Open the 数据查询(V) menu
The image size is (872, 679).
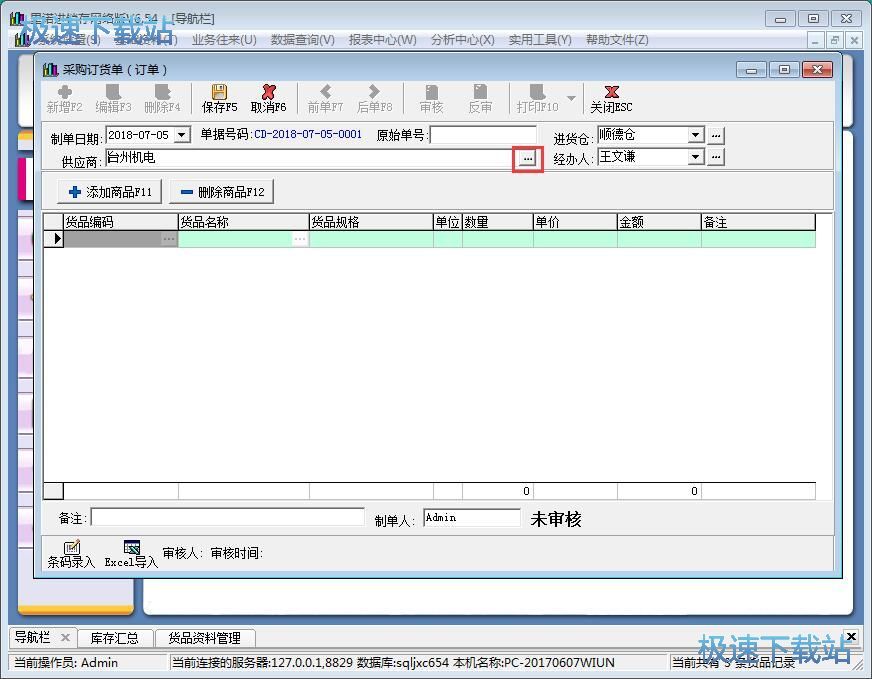pyautogui.click(x=303, y=40)
